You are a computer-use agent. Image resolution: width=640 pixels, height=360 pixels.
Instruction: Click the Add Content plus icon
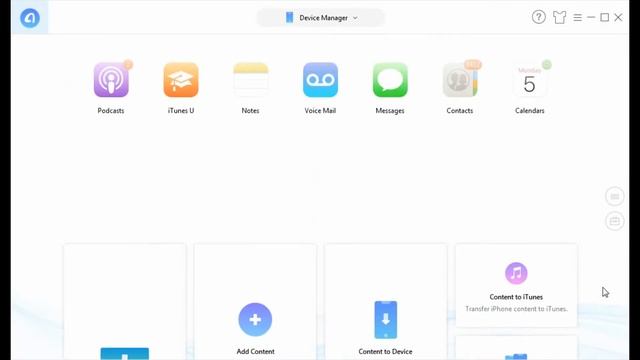click(x=255, y=319)
